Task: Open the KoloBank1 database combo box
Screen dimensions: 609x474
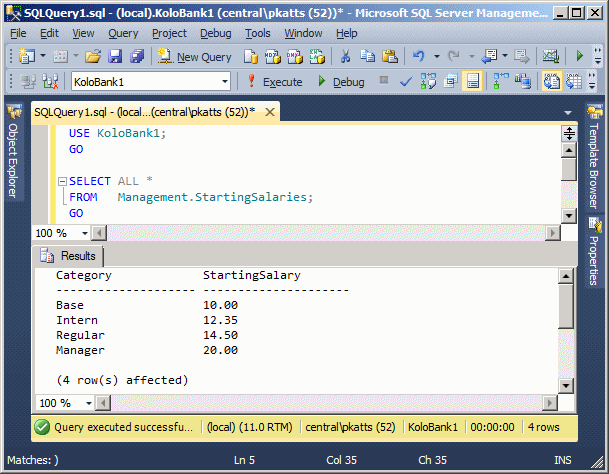Action: coord(151,82)
